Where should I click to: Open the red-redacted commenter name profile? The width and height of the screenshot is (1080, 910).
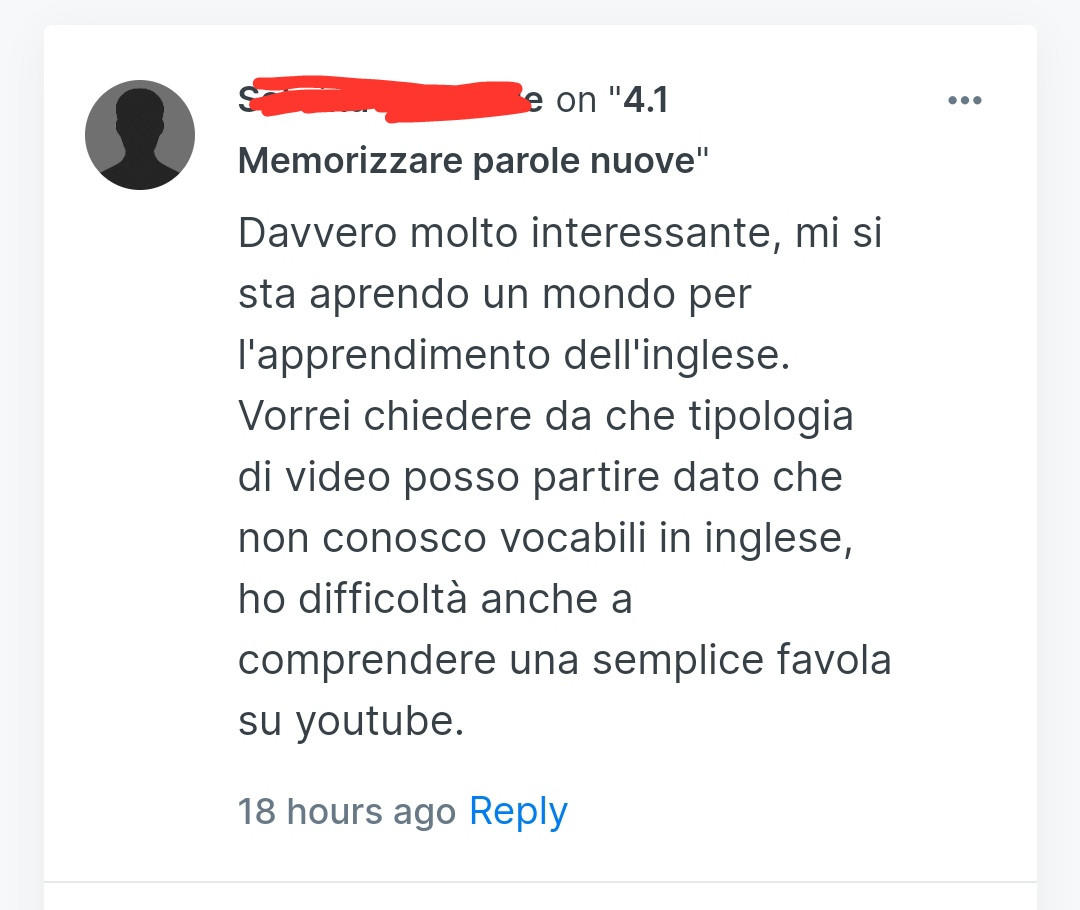[x=391, y=100]
